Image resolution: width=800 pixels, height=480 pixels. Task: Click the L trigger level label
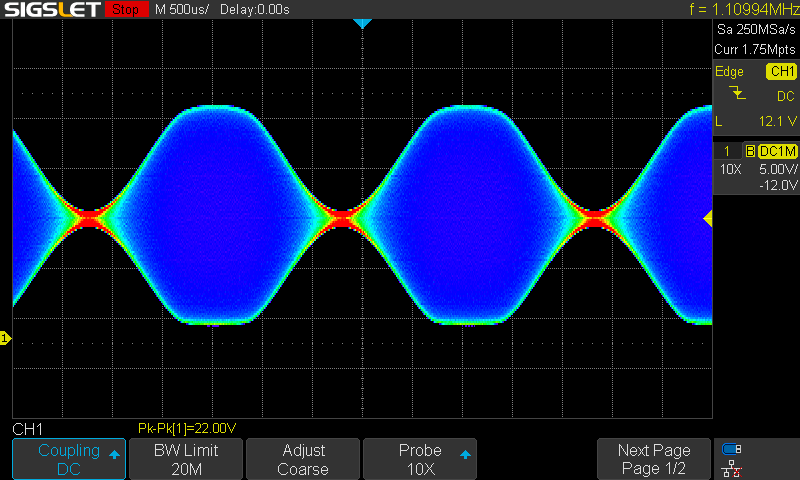pyautogui.click(x=719, y=121)
